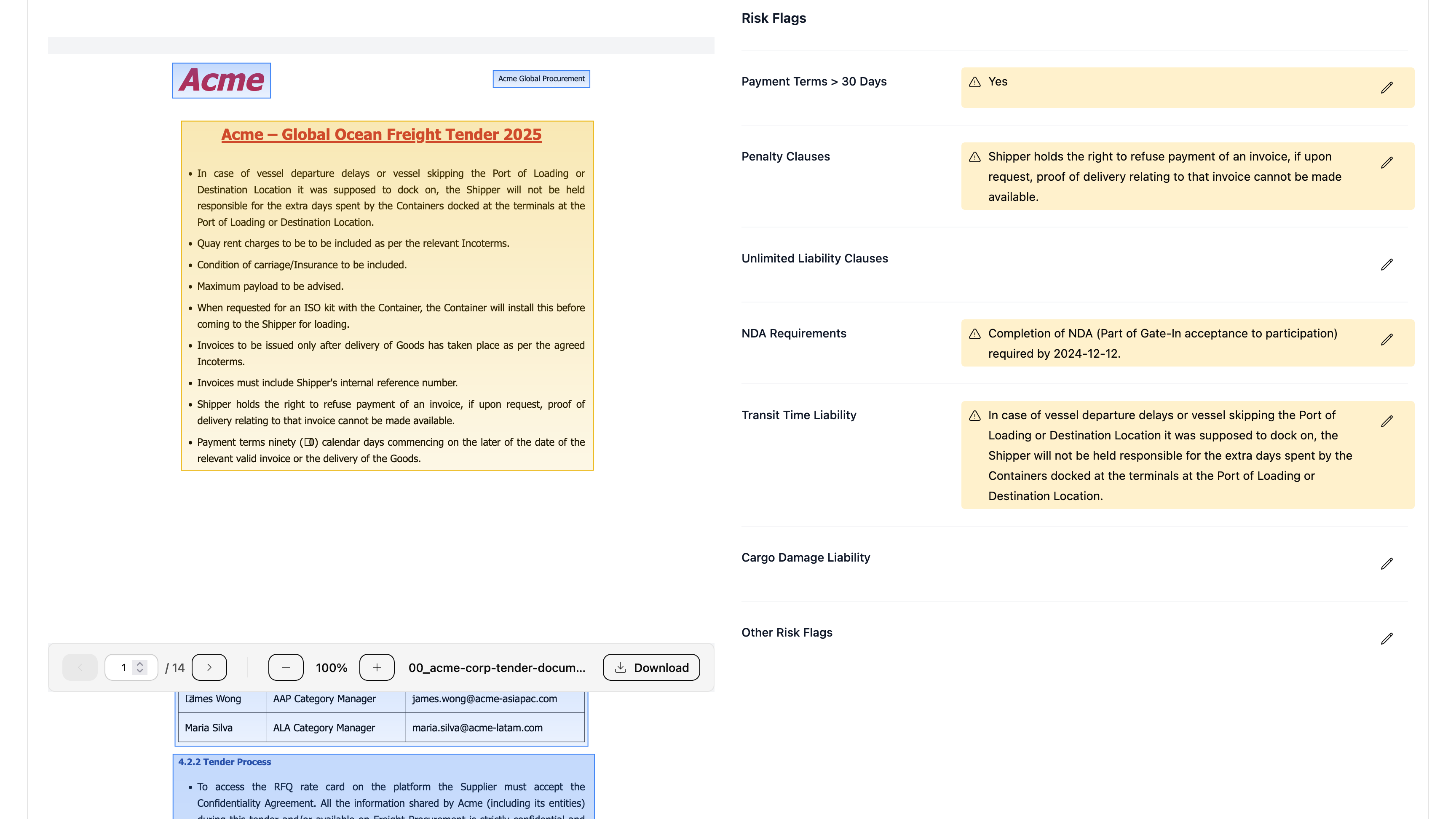The height and width of the screenshot is (819, 1456).
Task: Edit the Other Risk Flags entry
Action: (x=1388, y=639)
